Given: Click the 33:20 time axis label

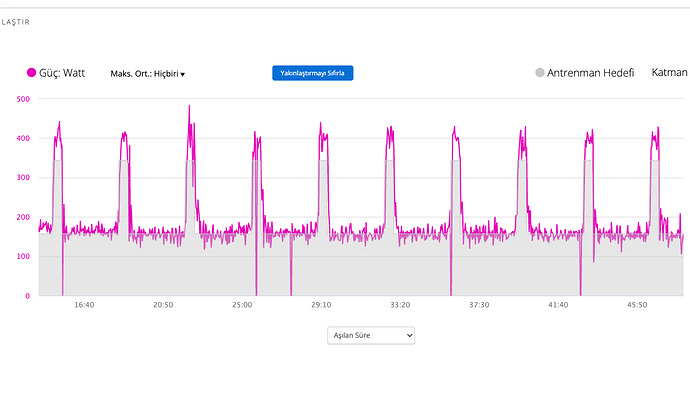Looking at the screenshot, I should point(400,305).
